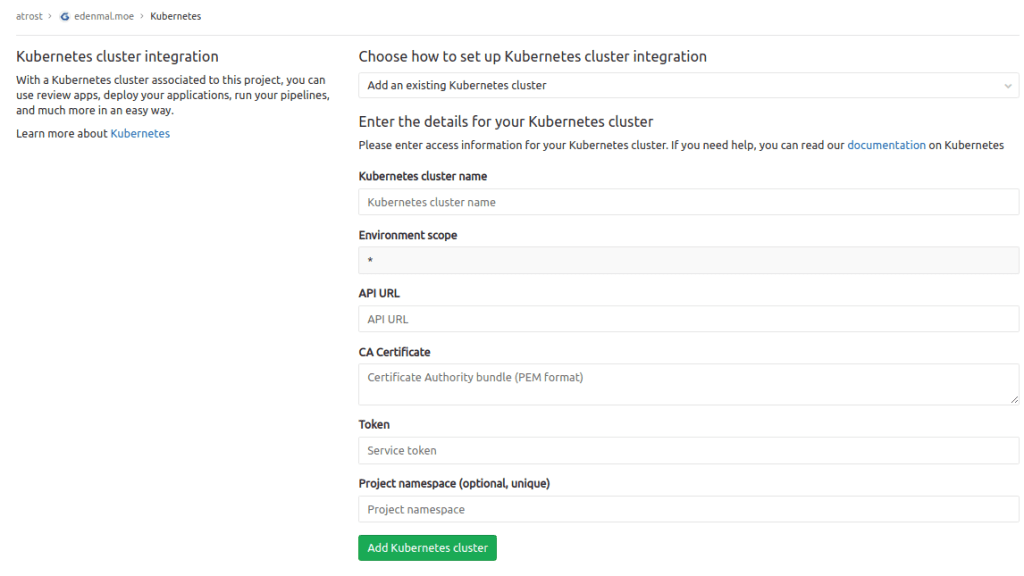1024x576 pixels.
Task: Focus the Kubernetes cluster name field
Action: 688,202
